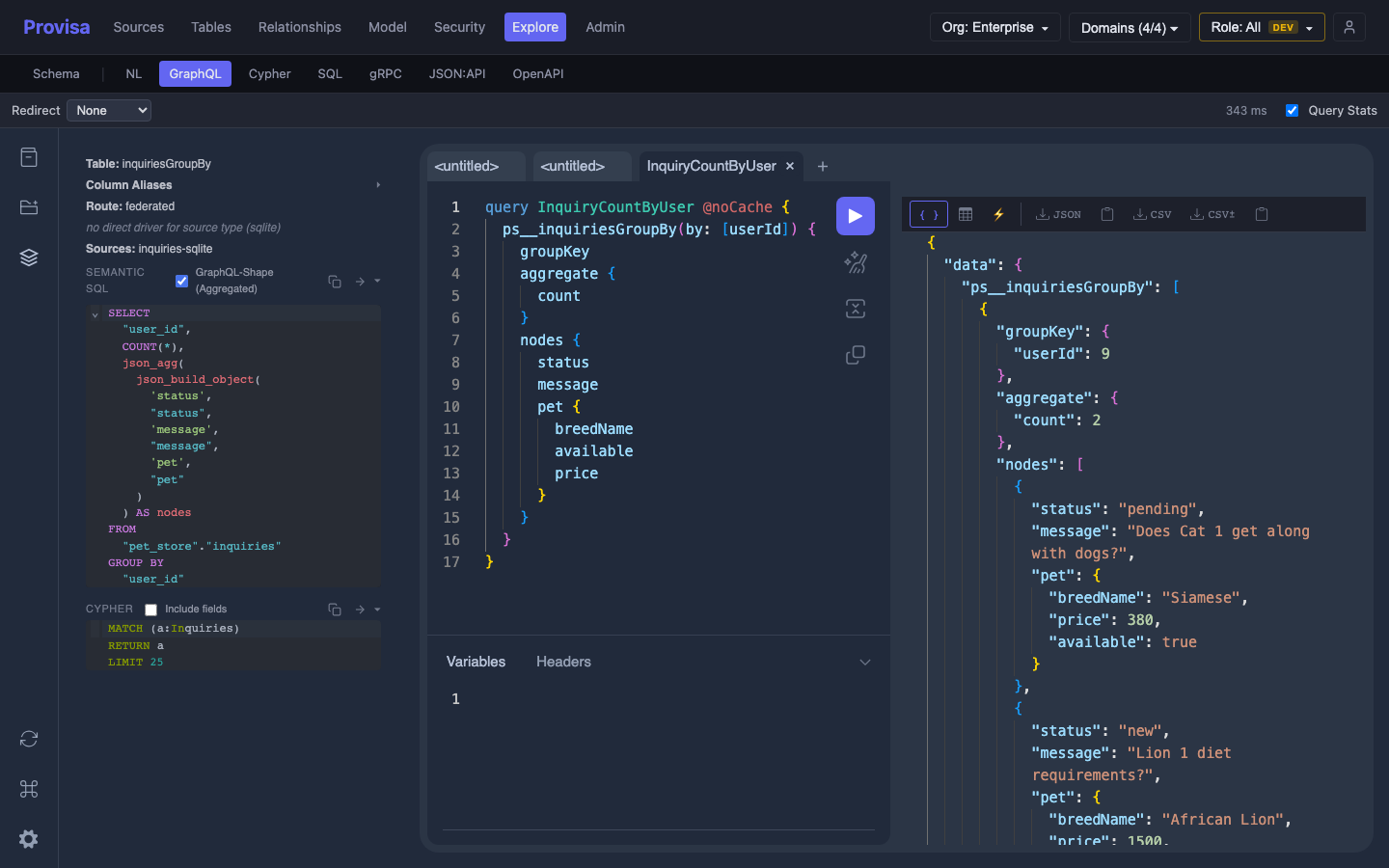Open the Headers tab
The height and width of the screenshot is (868, 1389).
click(563, 662)
